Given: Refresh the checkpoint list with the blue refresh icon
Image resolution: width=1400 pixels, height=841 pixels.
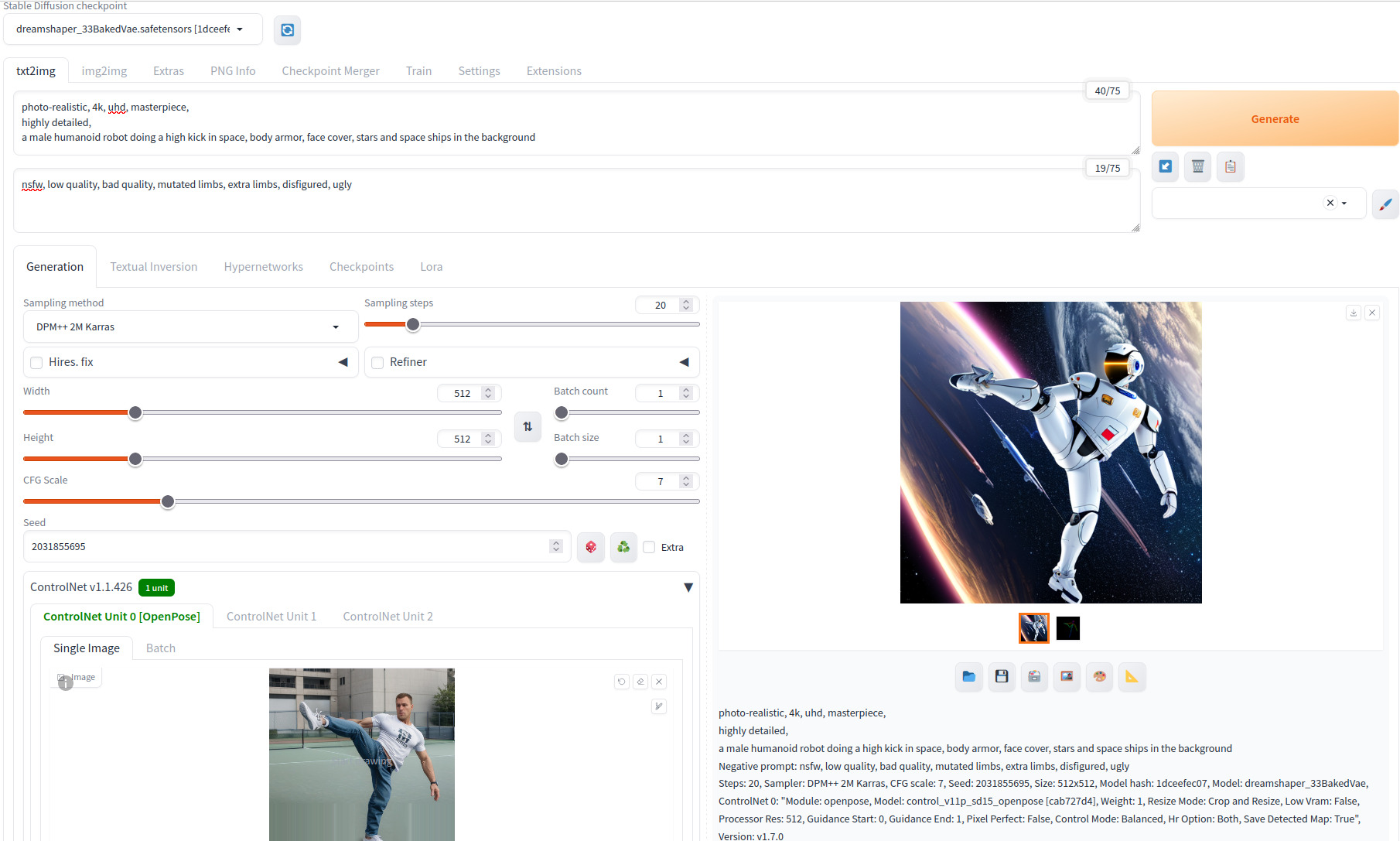Looking at the screenshot, I should [x=287, y=29].
